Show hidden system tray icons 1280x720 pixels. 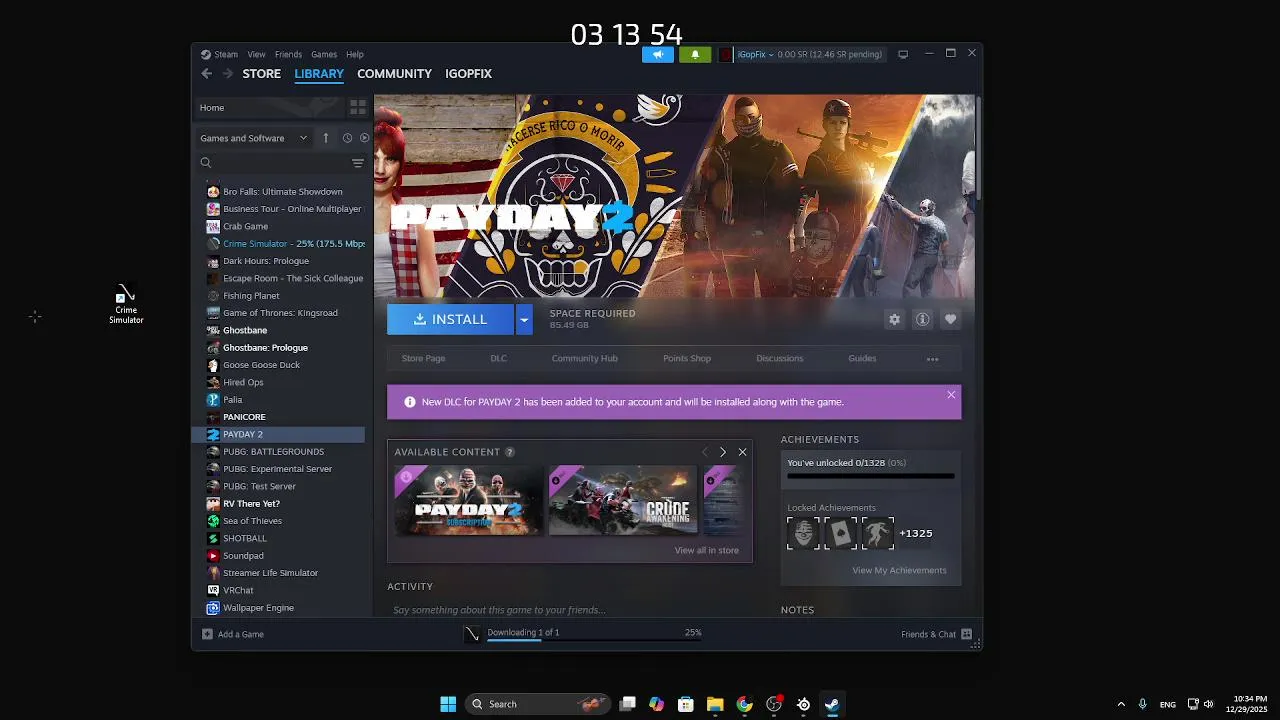pyautogui.click(x=1121, y=704)
